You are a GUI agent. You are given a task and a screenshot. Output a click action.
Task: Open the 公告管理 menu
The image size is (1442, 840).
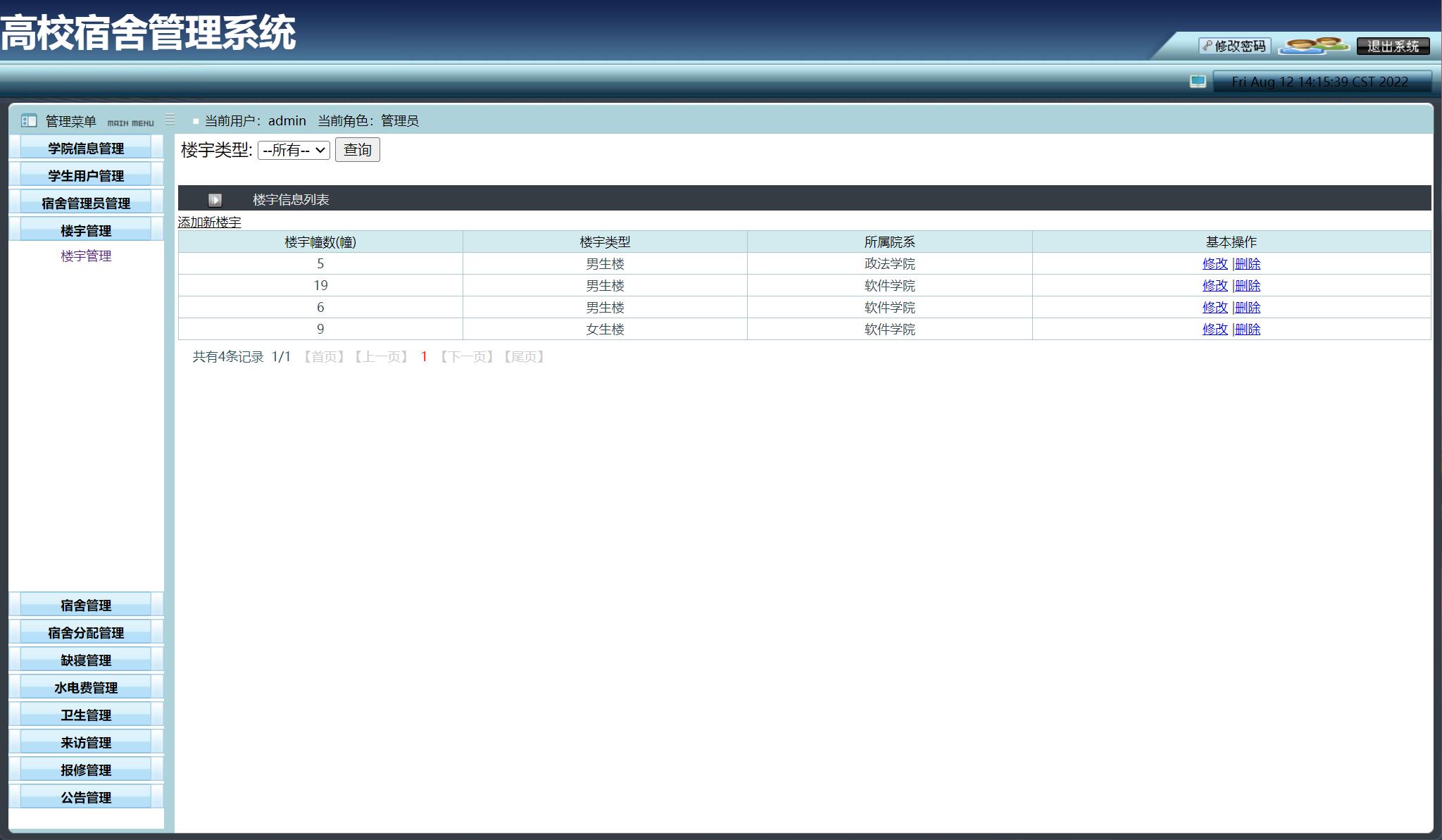click(x=86, y=798)
